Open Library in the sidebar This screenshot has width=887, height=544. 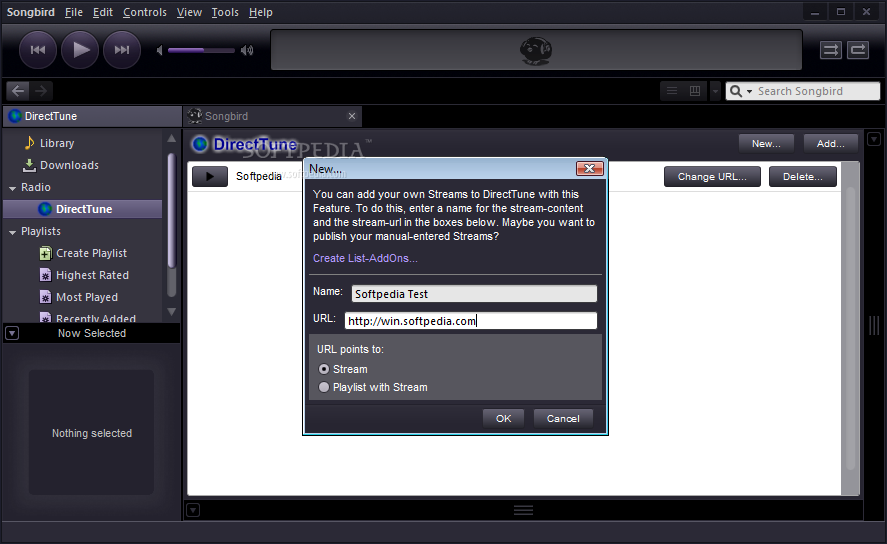(x=57, y=143)
